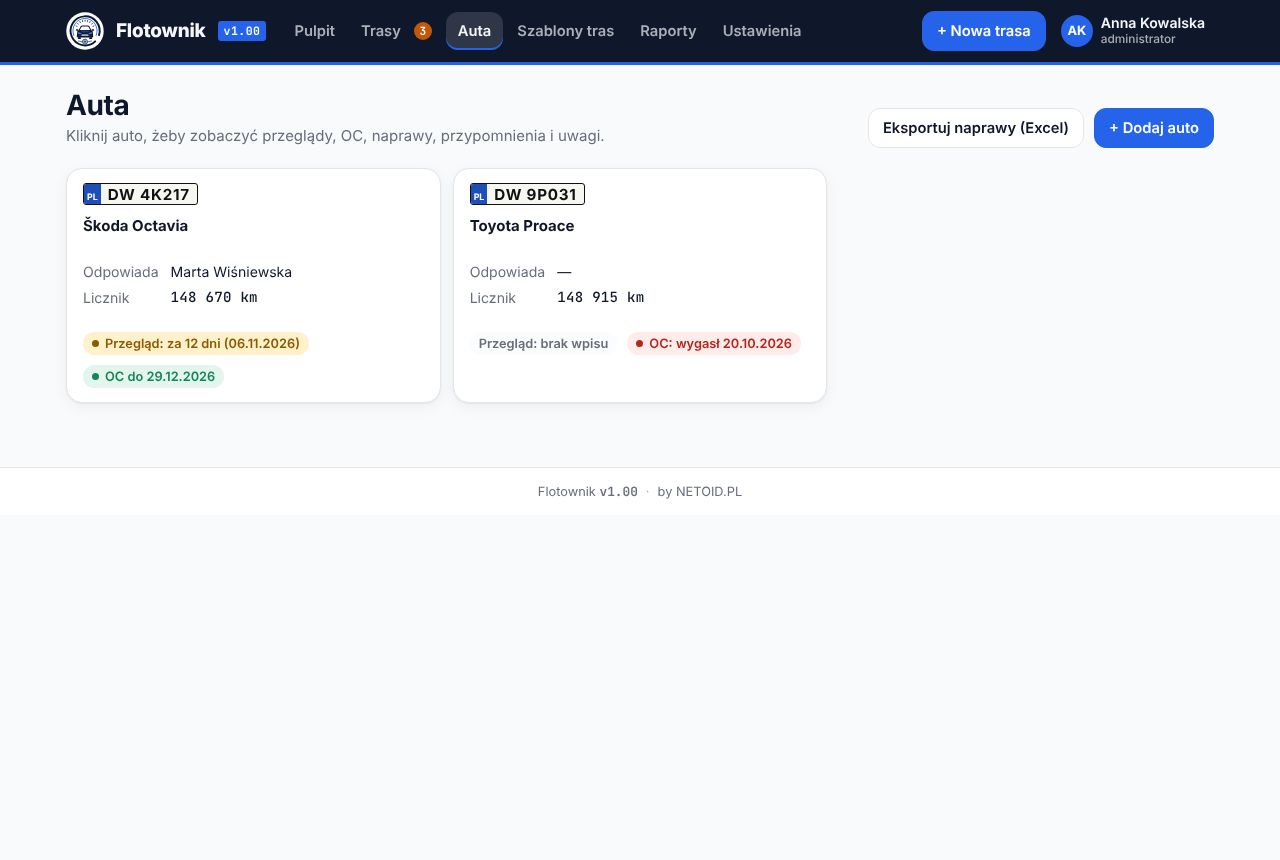Open Szablony tras tab
The height and width of the screenshot is (860, 1280).
coord(566,31)
